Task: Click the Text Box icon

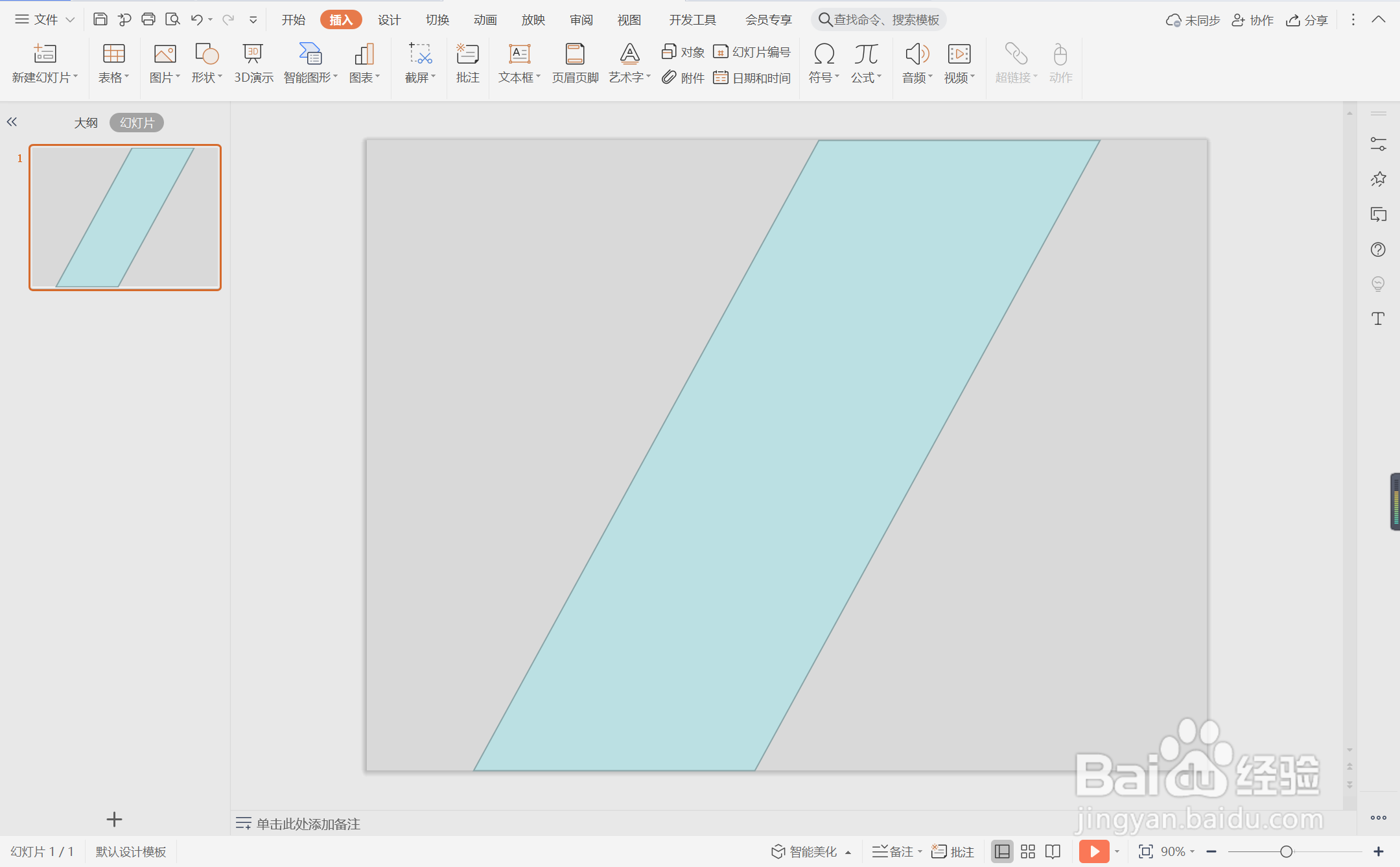Action: pos(519,54)
